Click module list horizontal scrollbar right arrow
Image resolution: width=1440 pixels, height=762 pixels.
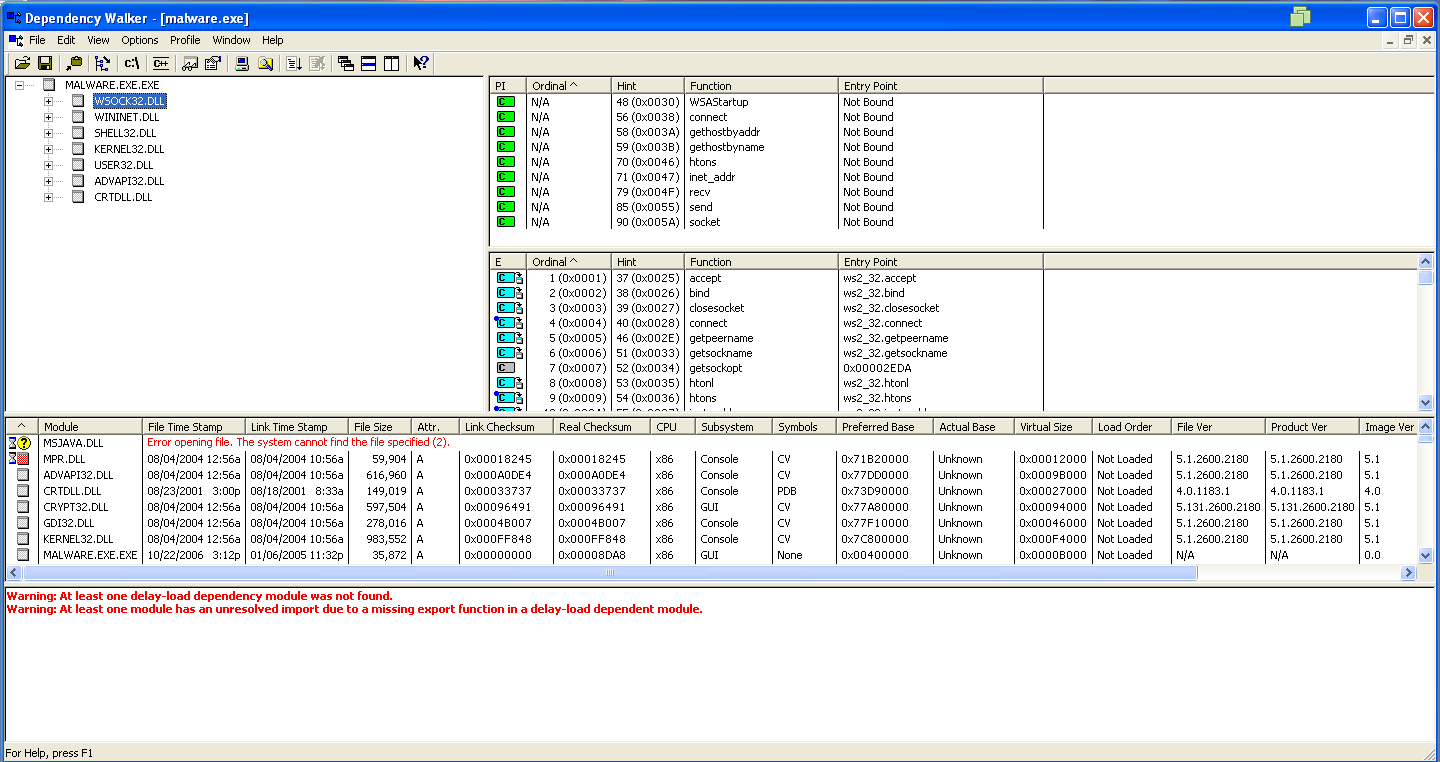click(x=1409, y=573)
